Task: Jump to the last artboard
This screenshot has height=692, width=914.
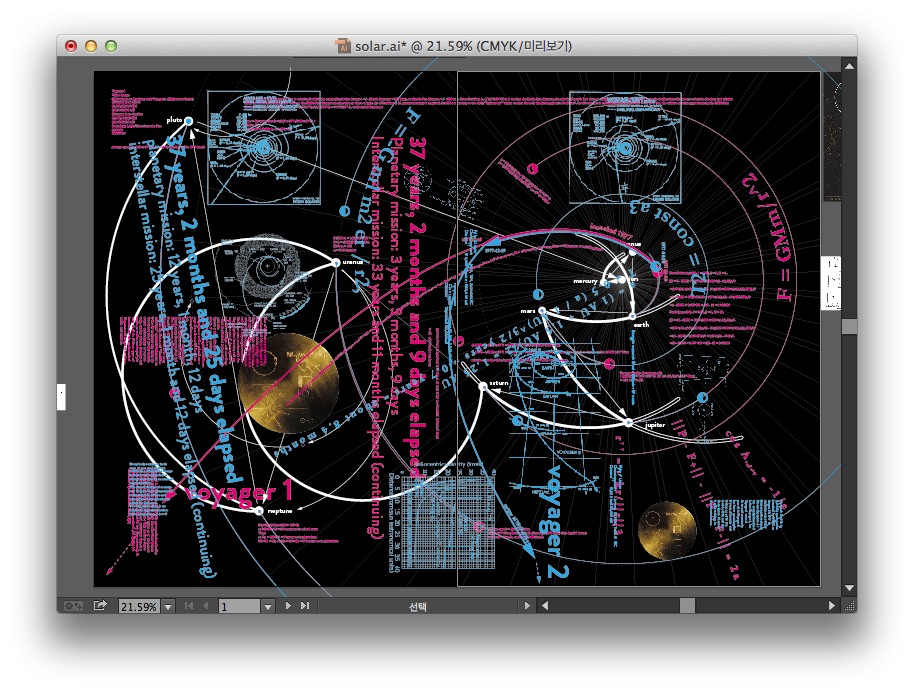Action: click(x=305, y=606)
